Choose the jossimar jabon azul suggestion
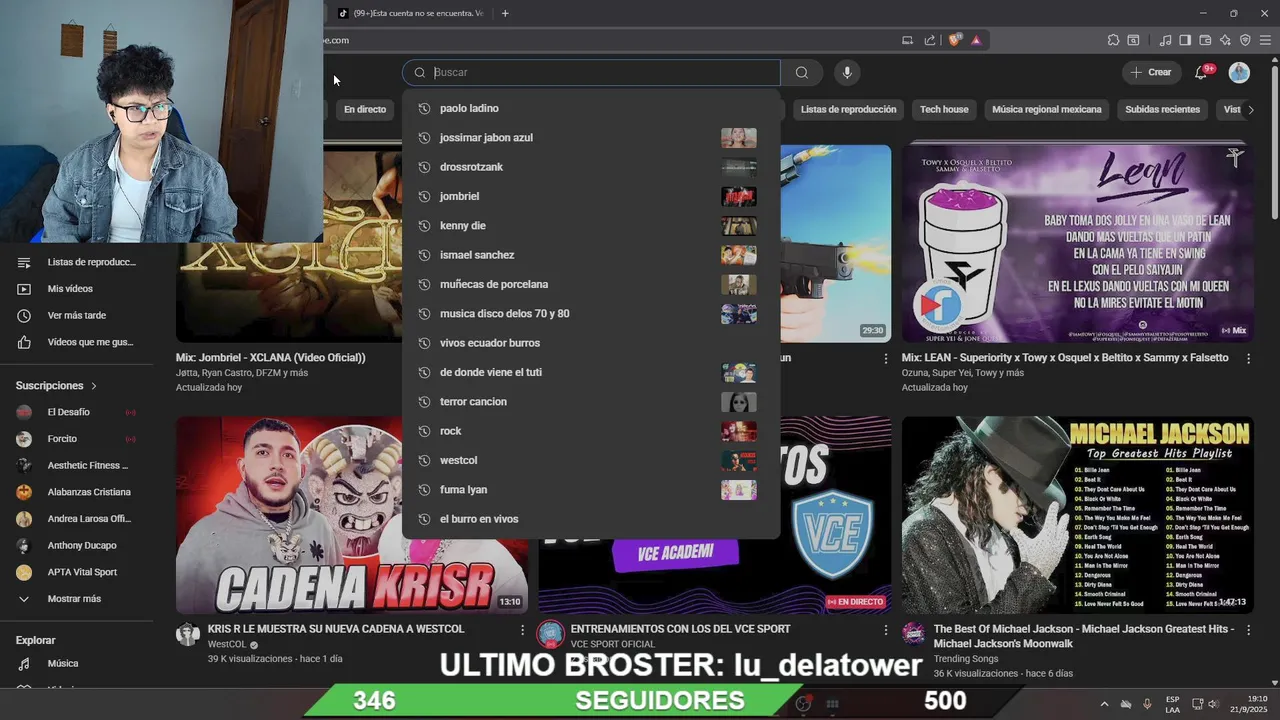The width and height of the screenshot is (1280, 720). 591,138
